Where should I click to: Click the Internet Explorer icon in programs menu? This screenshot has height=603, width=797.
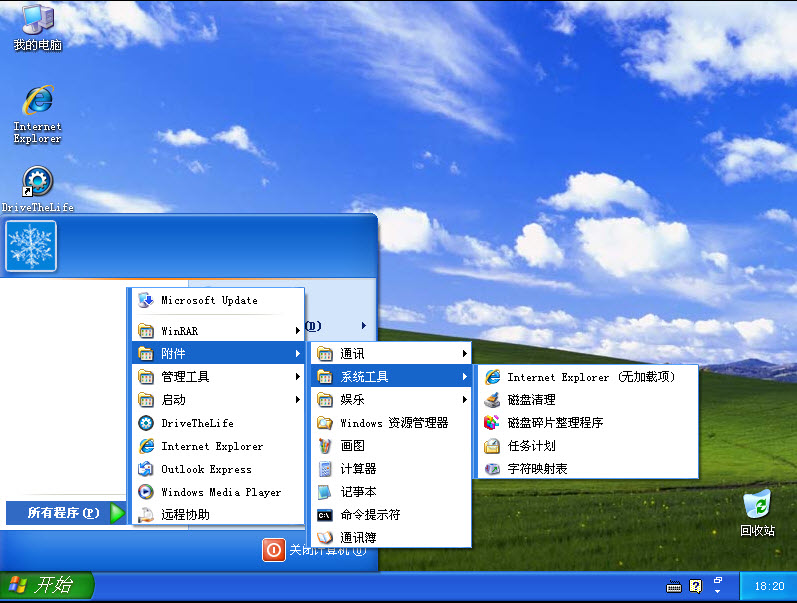(146, 446)
